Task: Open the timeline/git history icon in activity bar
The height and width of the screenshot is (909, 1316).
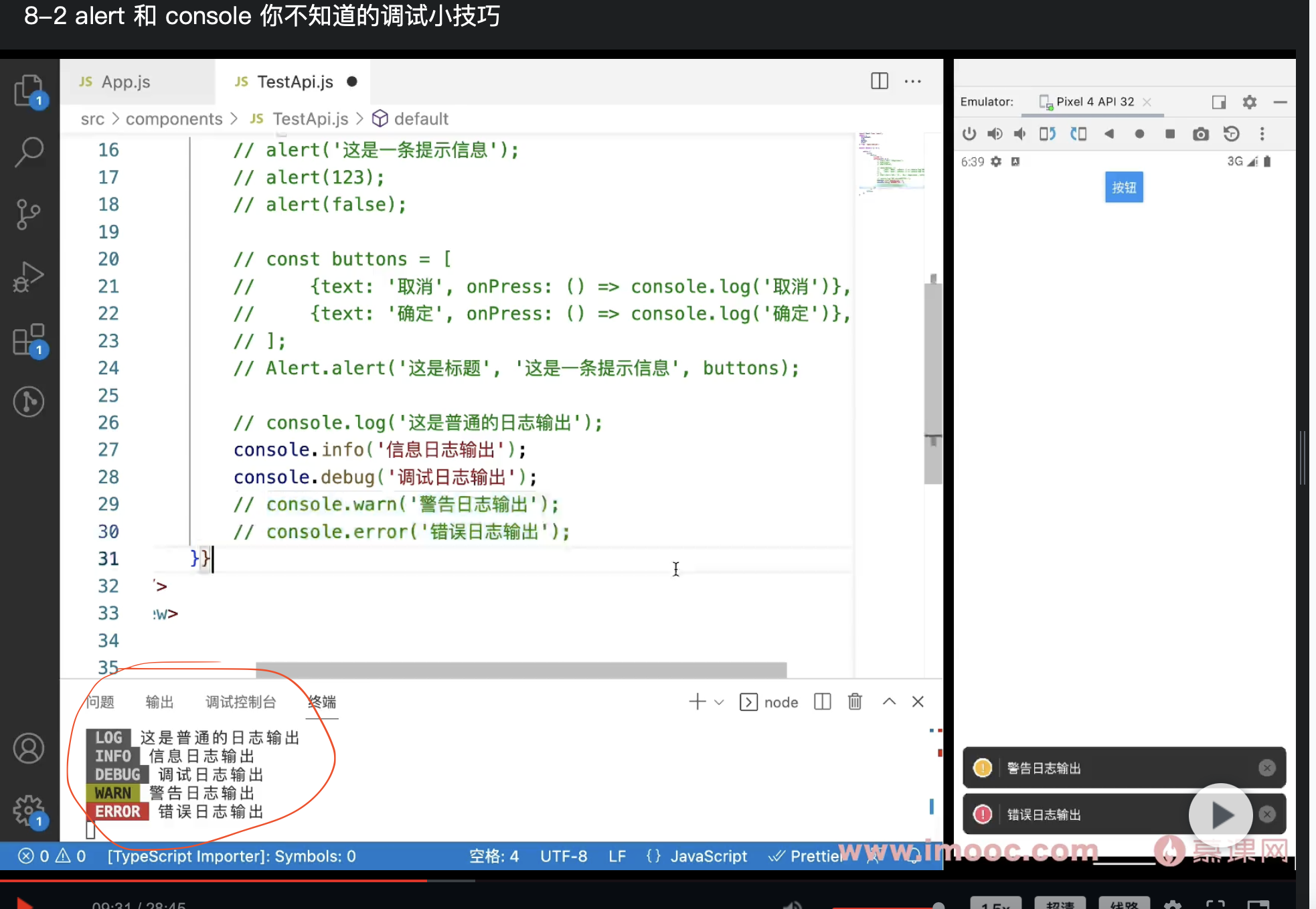Action: (x=29, y=402)
